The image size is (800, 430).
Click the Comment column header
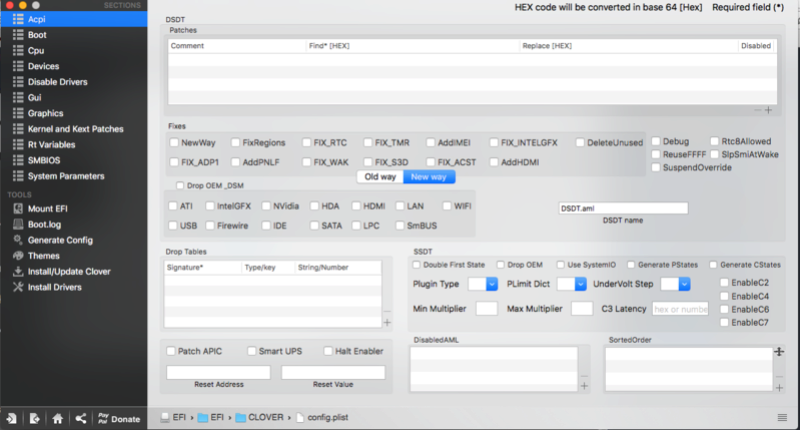[x=237, y=46]
